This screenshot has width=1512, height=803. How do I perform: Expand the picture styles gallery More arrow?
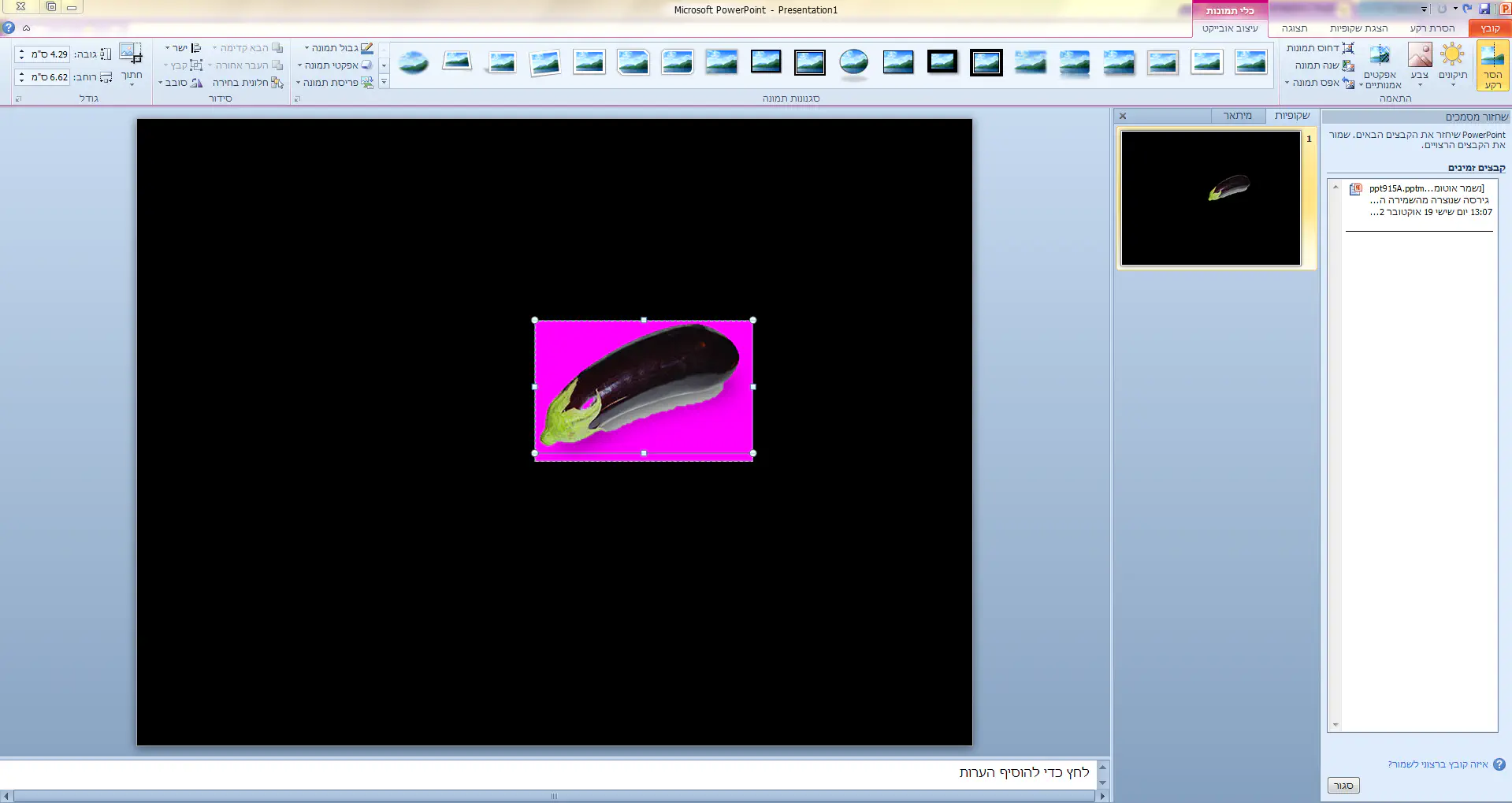pyautogui.click(x=384, y=82)
